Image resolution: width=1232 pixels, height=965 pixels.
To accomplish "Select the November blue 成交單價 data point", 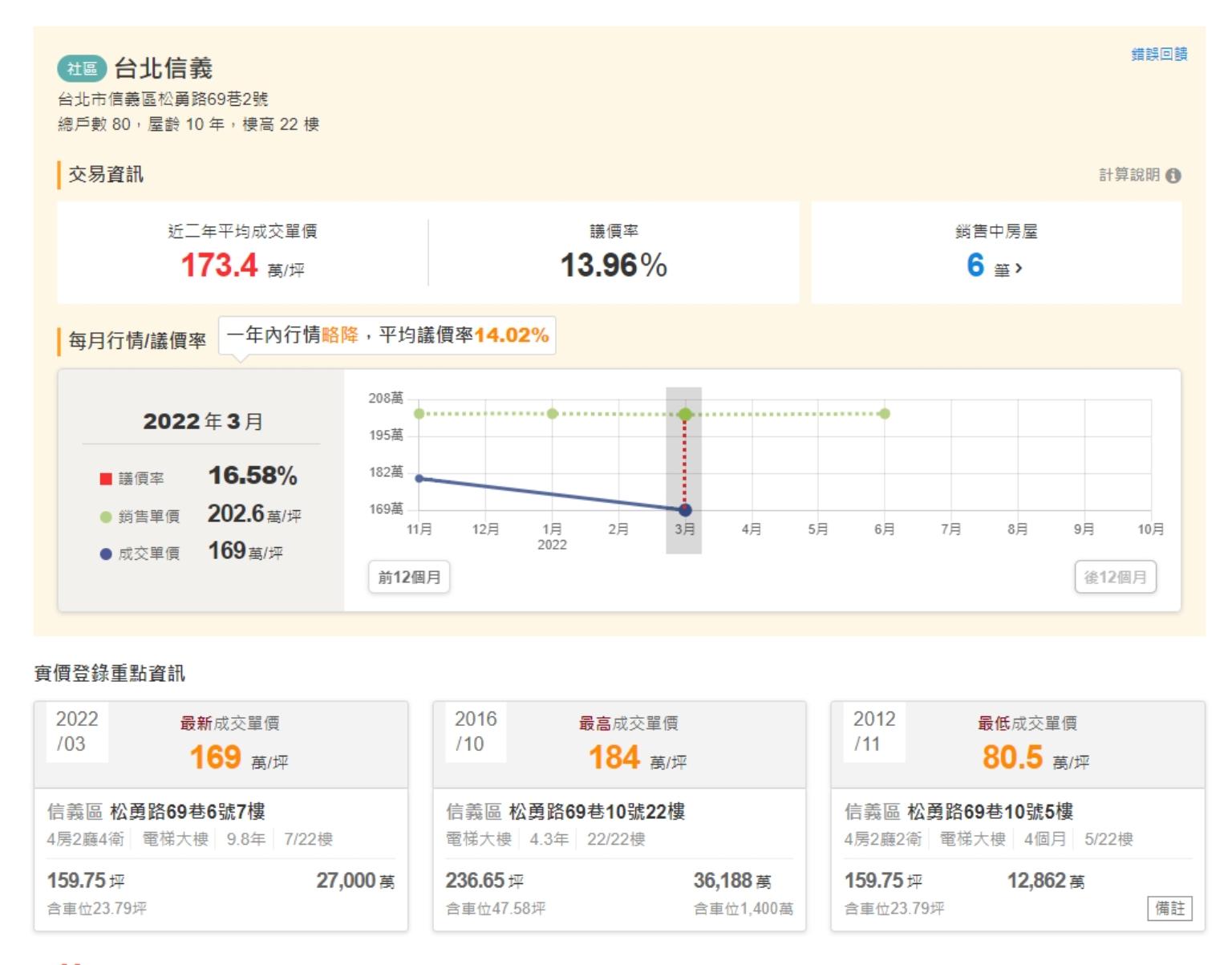I will [x=419, y=478].
